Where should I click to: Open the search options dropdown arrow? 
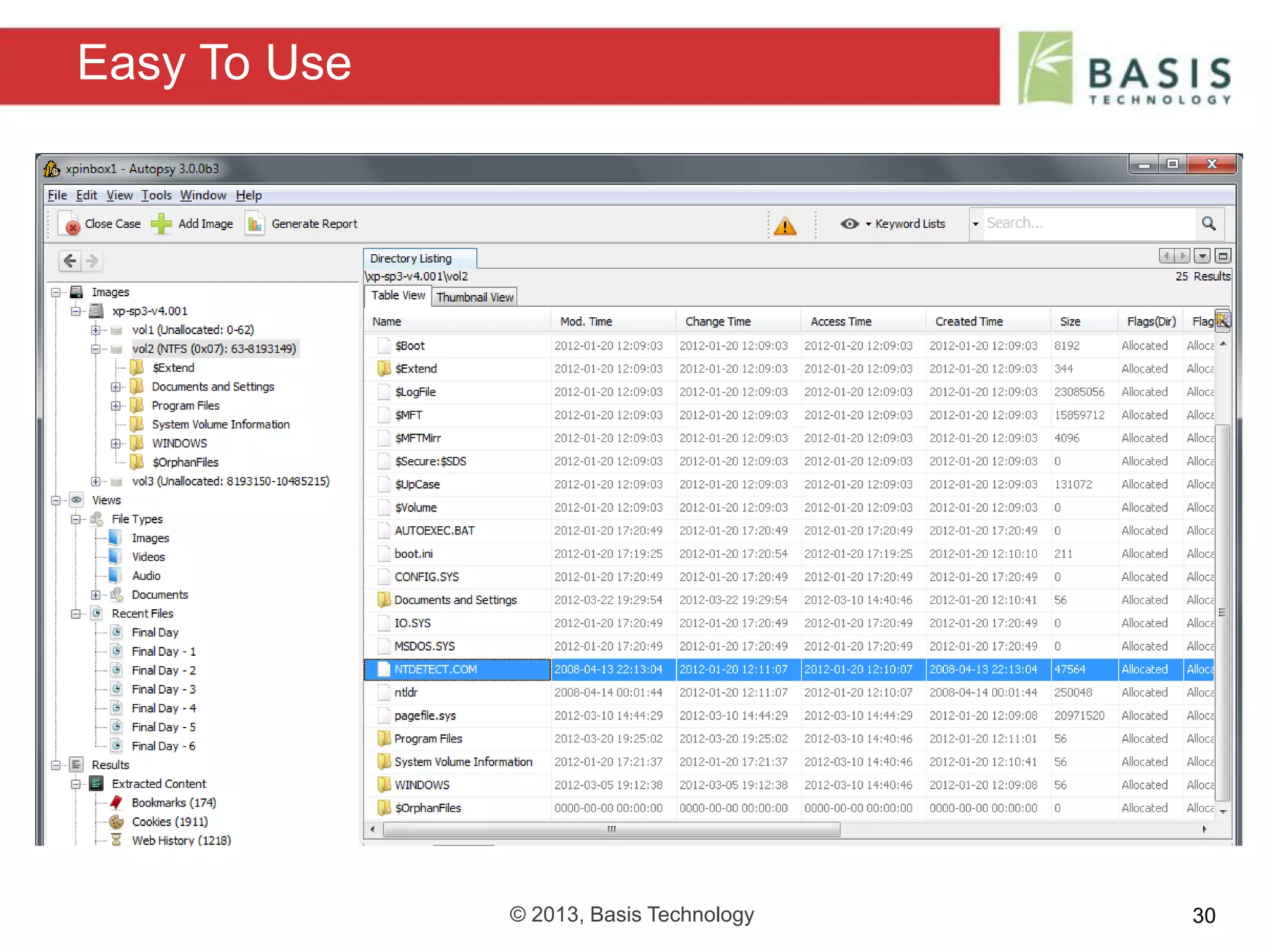(x=975, y=224)
